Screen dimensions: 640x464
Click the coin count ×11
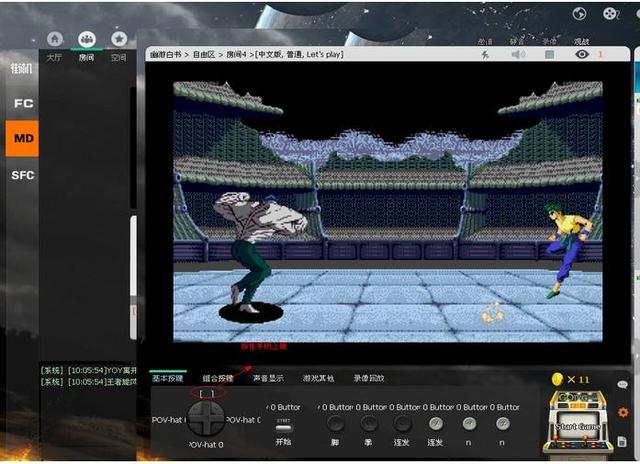pyautogui.click(x=578, y=380)
